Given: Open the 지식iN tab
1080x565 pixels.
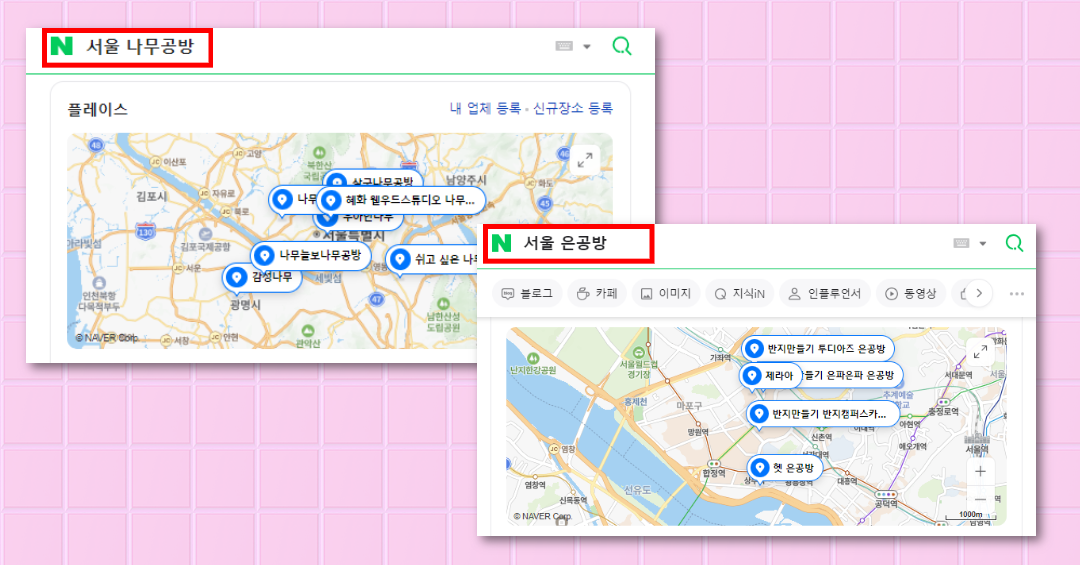Looking at the screenshot, I should 740,294.
